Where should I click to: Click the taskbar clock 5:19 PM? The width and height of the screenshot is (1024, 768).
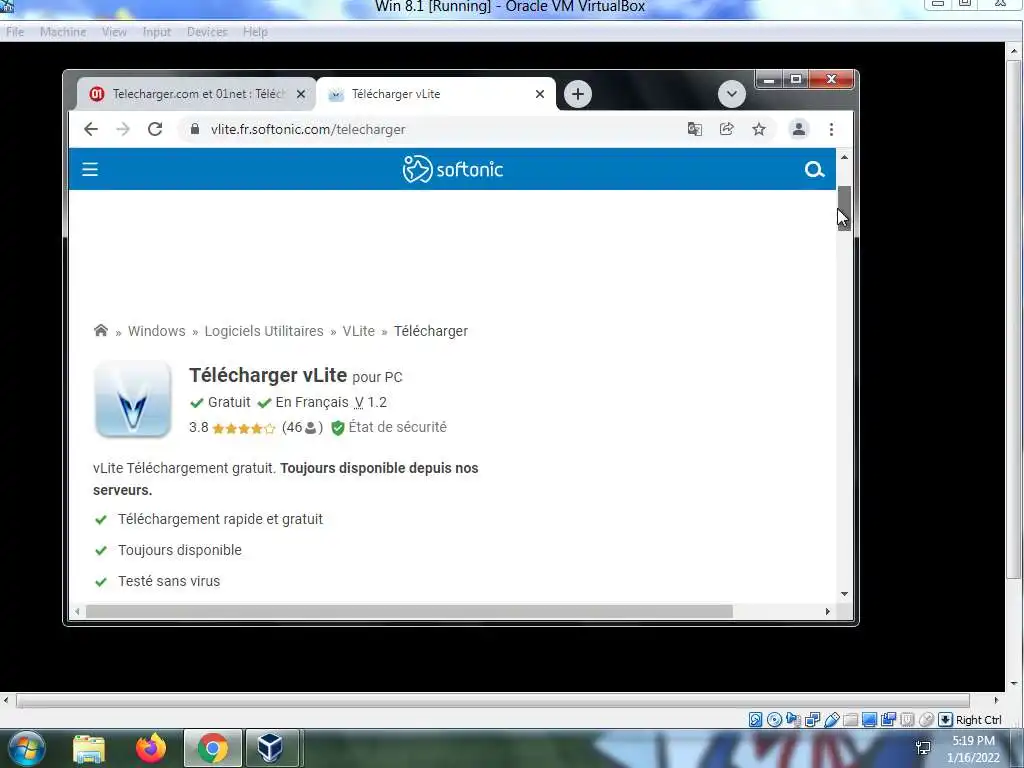point(973,741)
